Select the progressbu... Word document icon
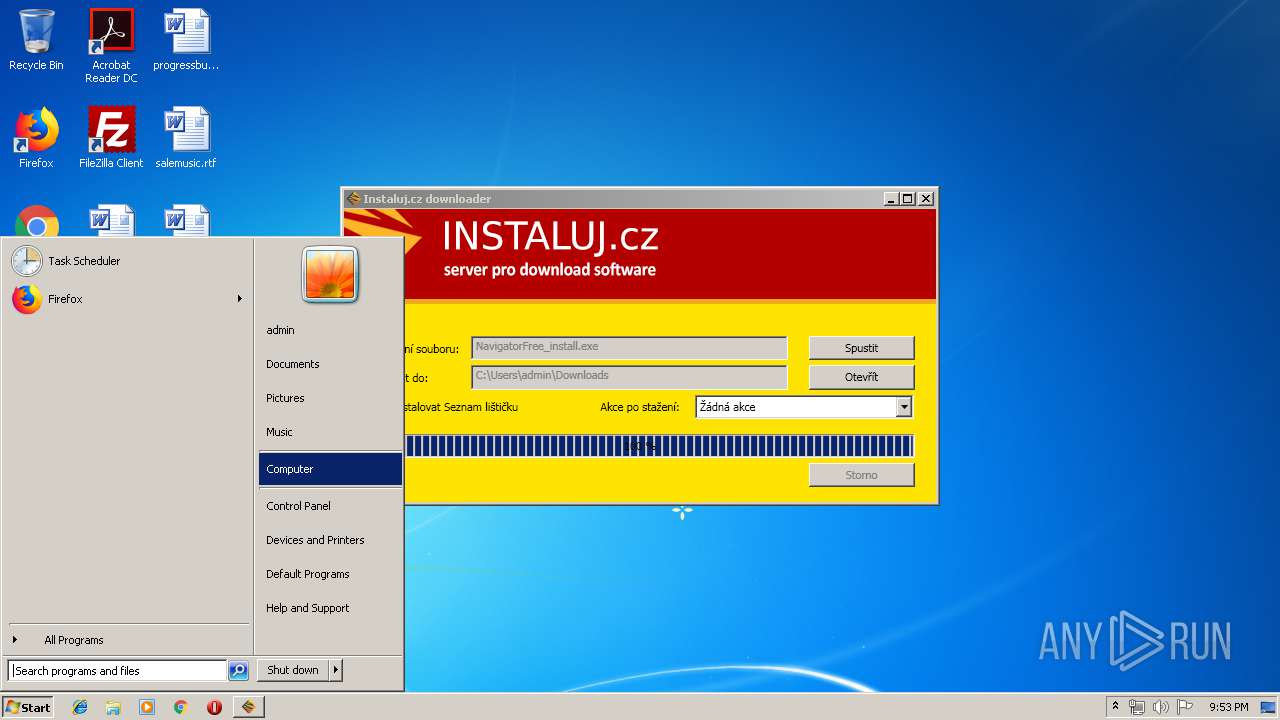The height and width of the screenshot is (720, 1280). (186, 40)
